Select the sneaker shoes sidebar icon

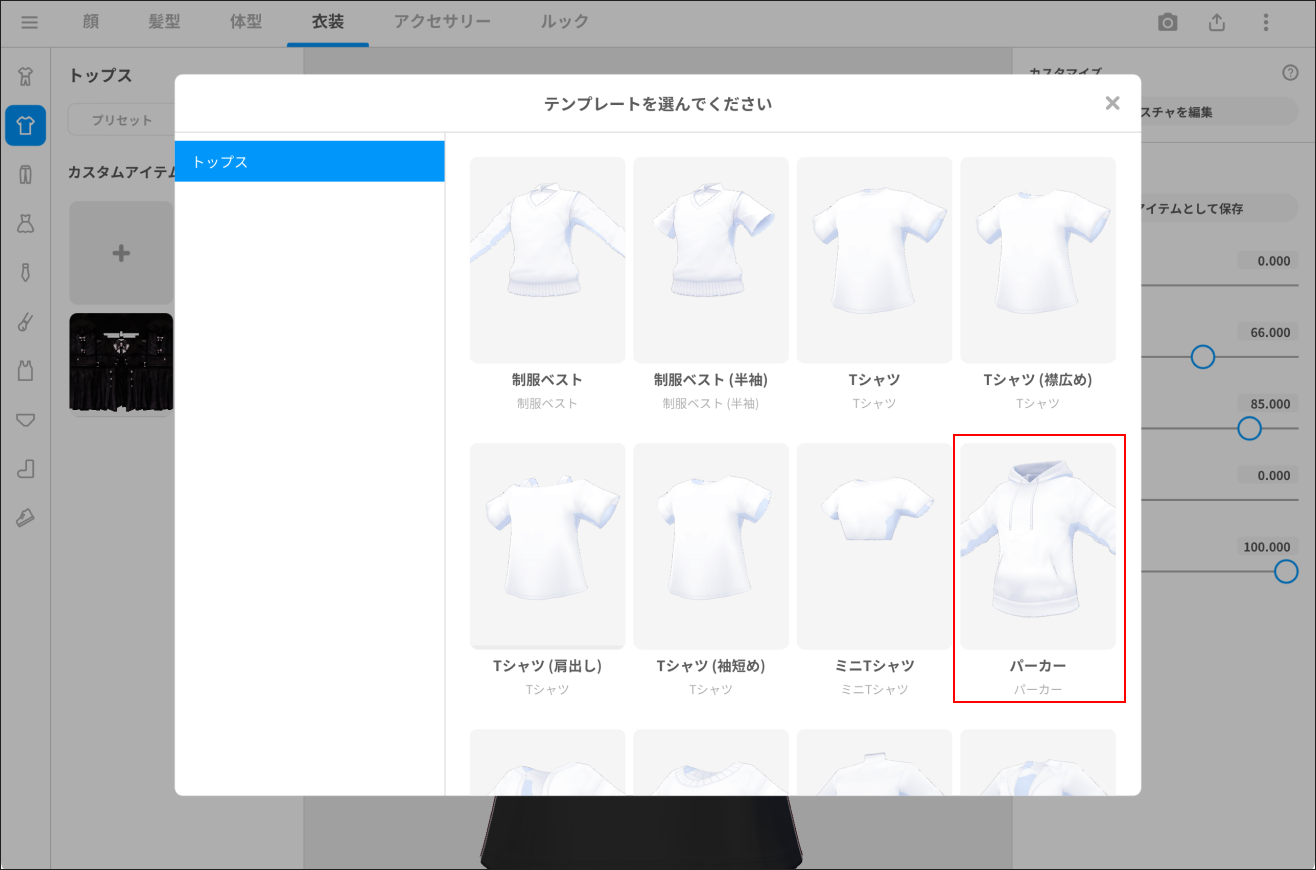[x=26, y=517]
